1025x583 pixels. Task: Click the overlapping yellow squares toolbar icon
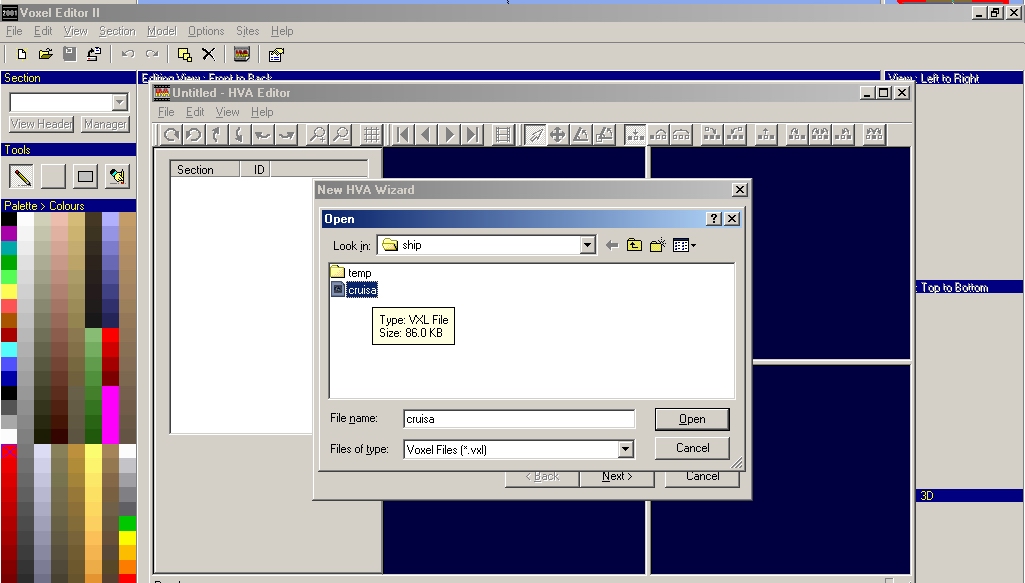coord(184,55)
